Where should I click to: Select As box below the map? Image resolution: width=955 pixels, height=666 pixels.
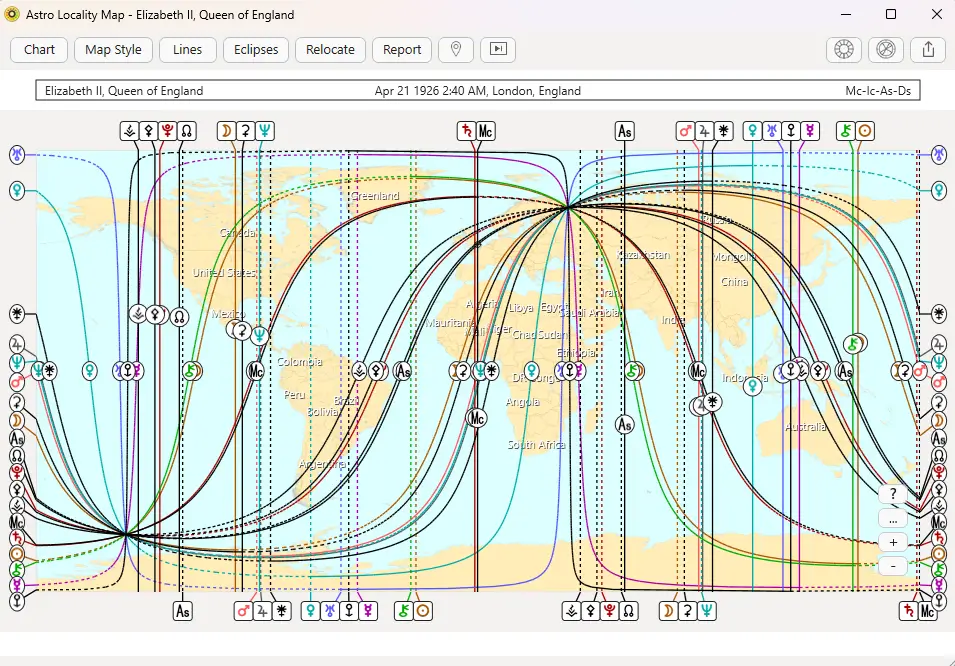(183, 611)
